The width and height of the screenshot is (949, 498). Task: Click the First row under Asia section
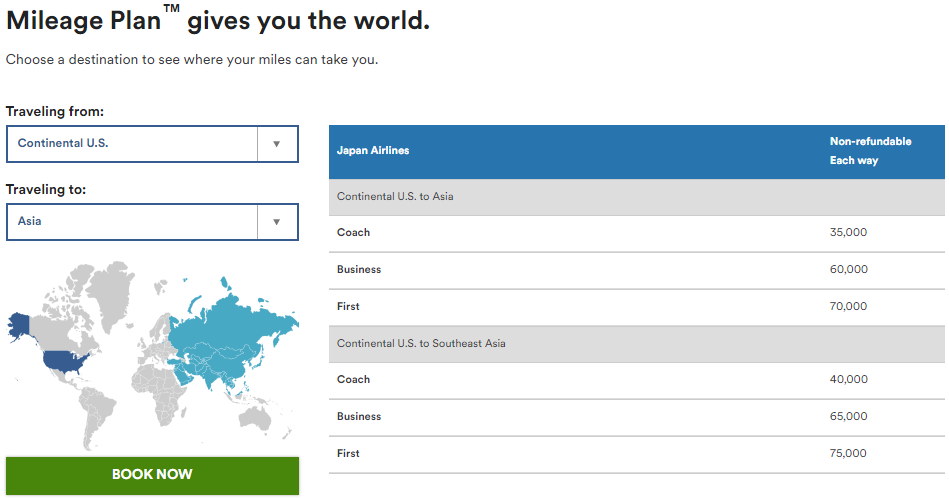pos(637,307)
